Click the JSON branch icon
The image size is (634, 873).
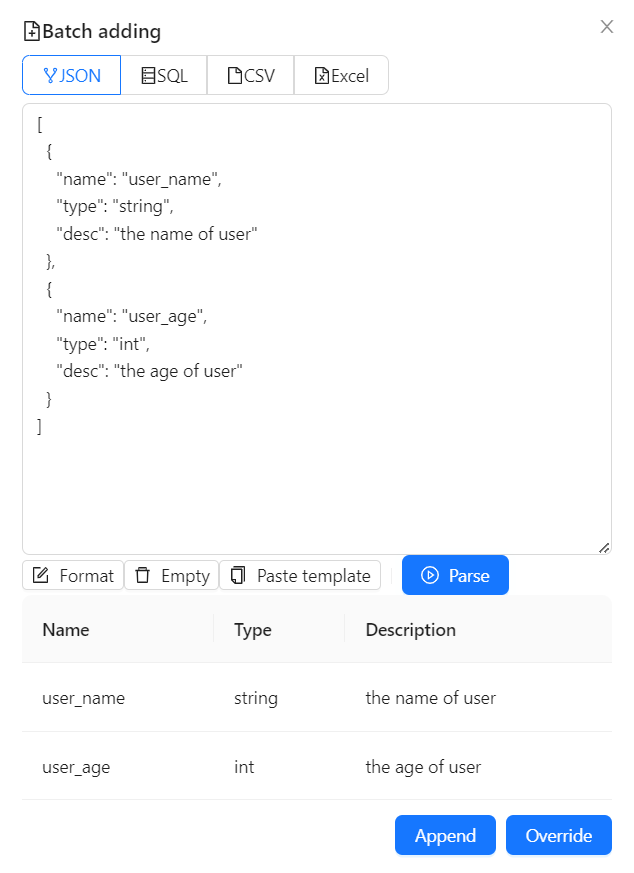click(52, 76)
